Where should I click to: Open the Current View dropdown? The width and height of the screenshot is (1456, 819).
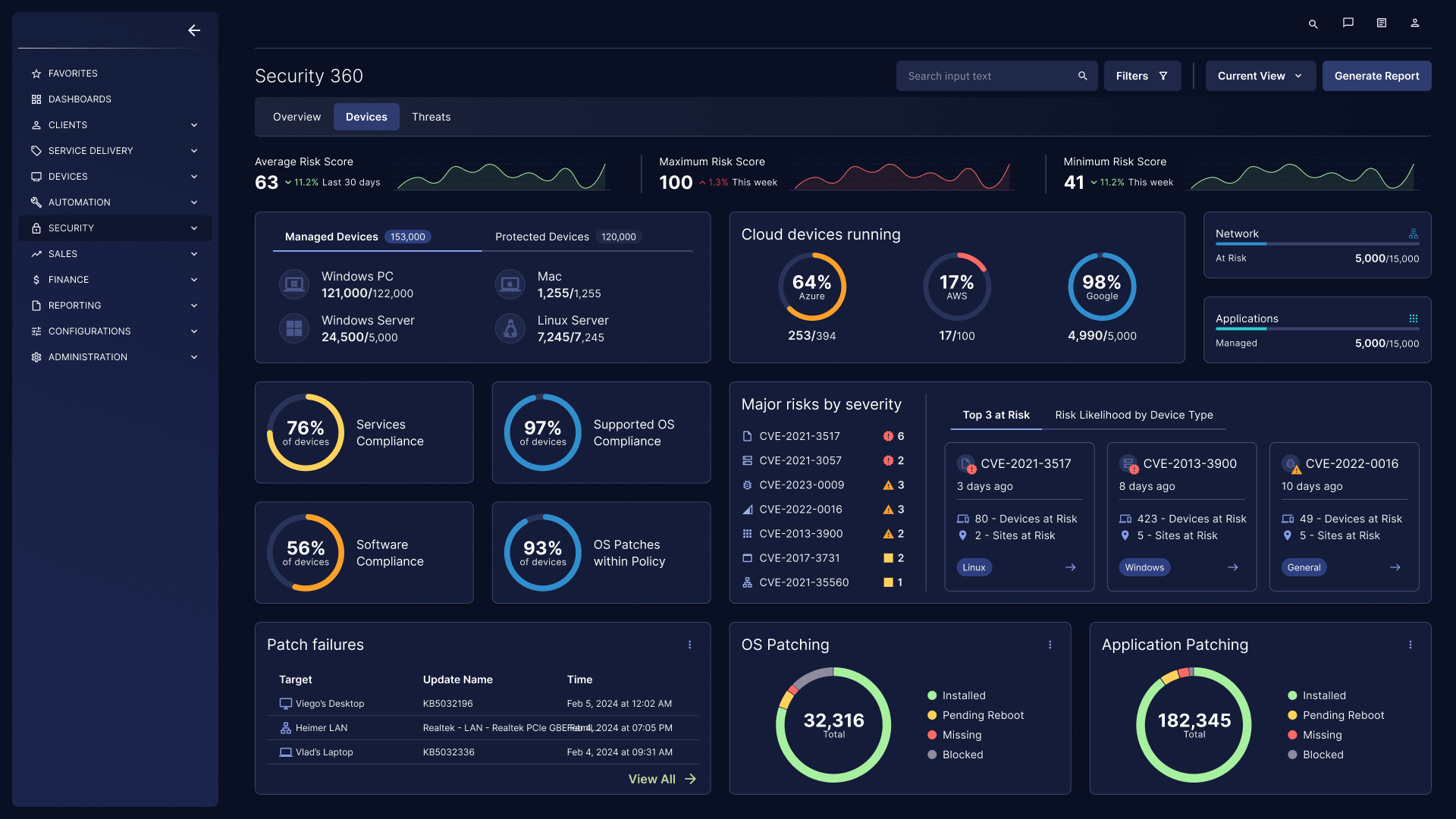click(1260, 76)
